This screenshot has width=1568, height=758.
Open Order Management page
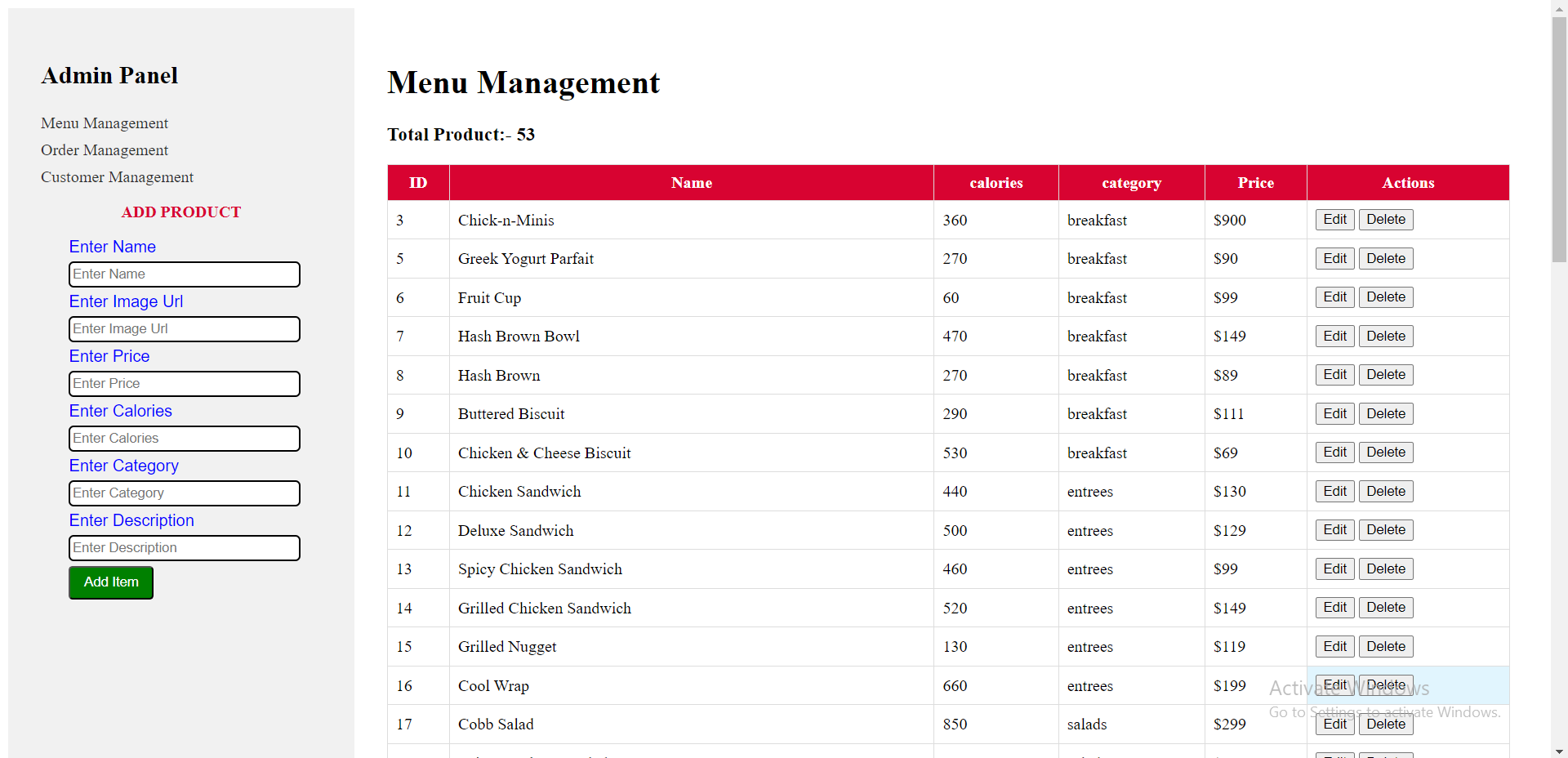(105, 150)
